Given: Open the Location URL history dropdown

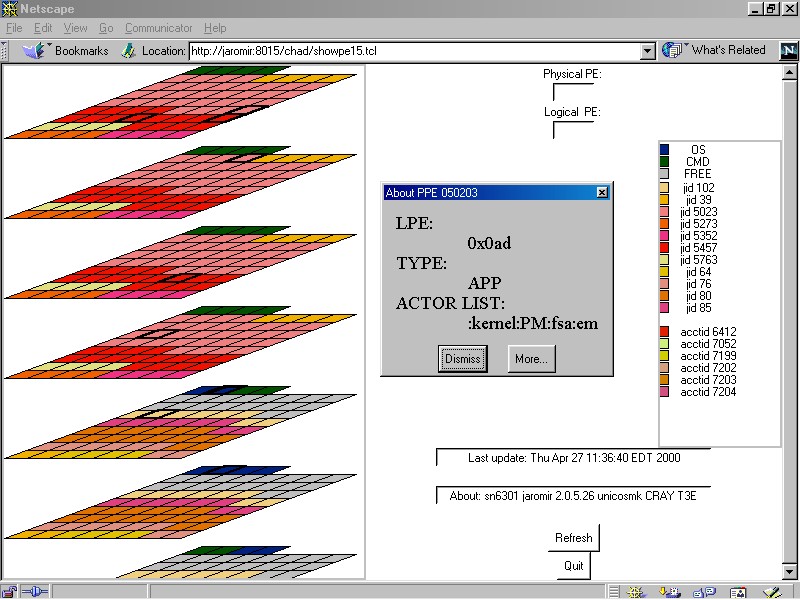Looking at the screenshot, I should coord(647,51).
